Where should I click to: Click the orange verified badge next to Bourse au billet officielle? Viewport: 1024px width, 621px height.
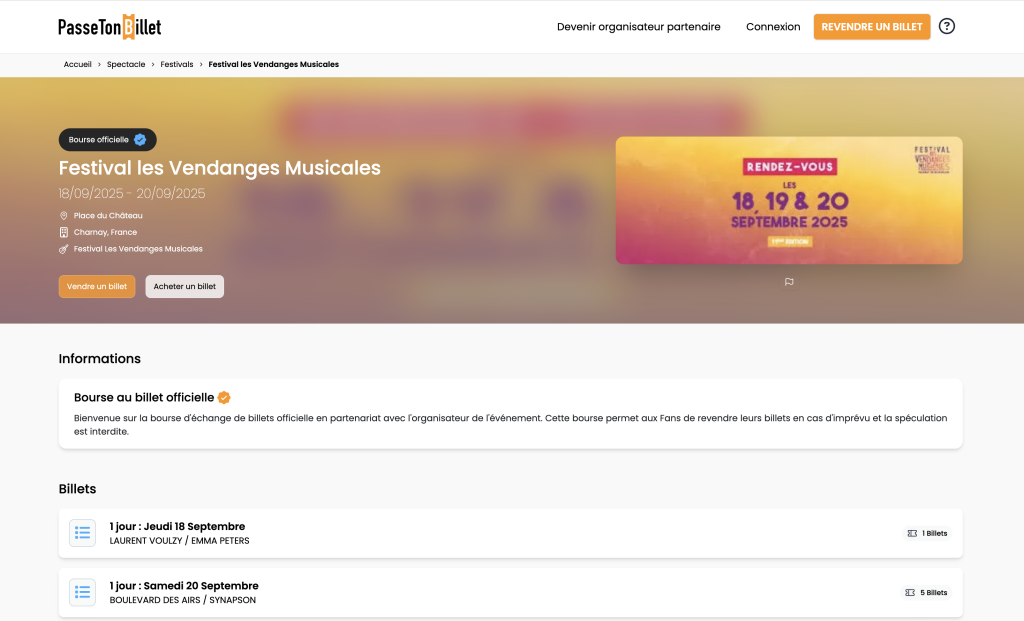tap(224, 398)
